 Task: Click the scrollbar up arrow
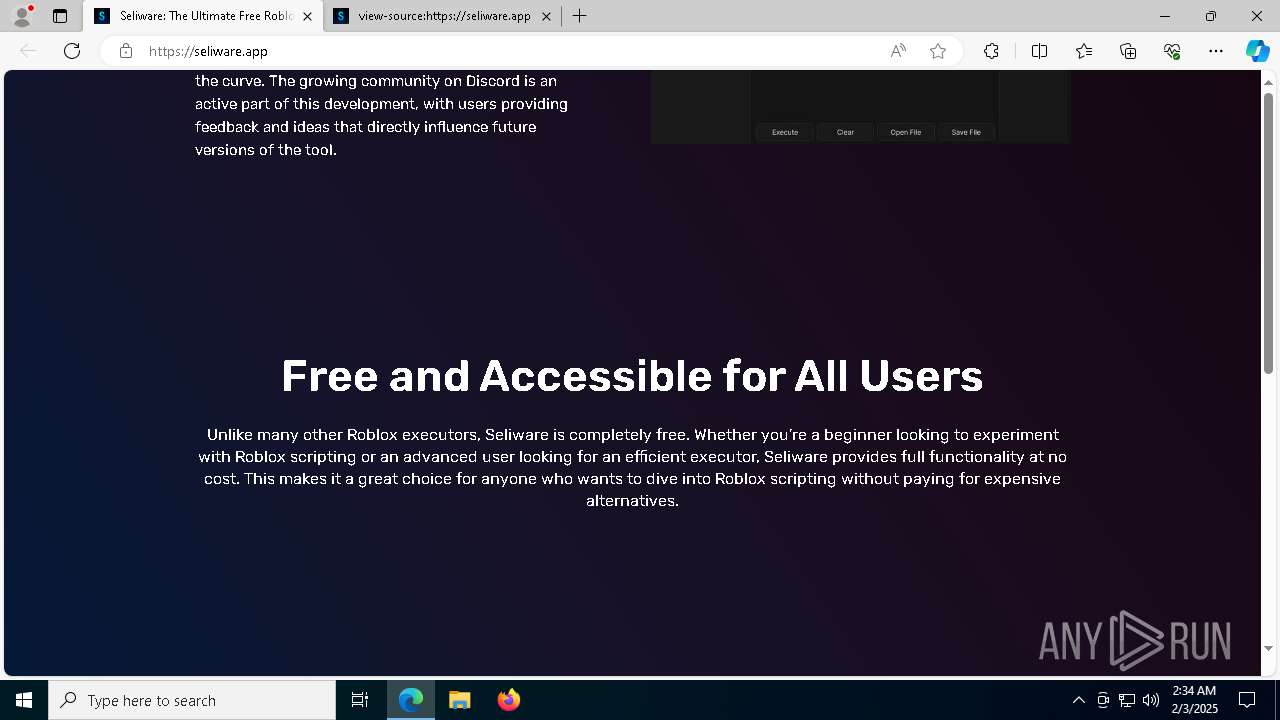(x=1268, y=81)
